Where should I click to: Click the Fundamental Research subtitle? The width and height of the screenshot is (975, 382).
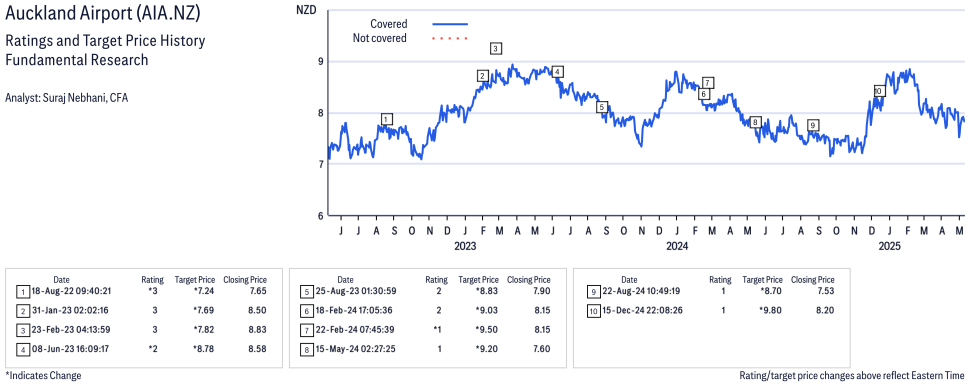point(76,60)
